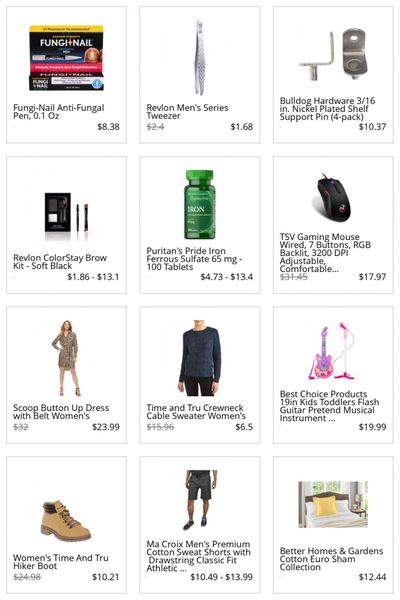This screenshot has height=600, width=400.
Task: Select Better Homes & Gardens Euro Sham title
Action: point(331,559)
